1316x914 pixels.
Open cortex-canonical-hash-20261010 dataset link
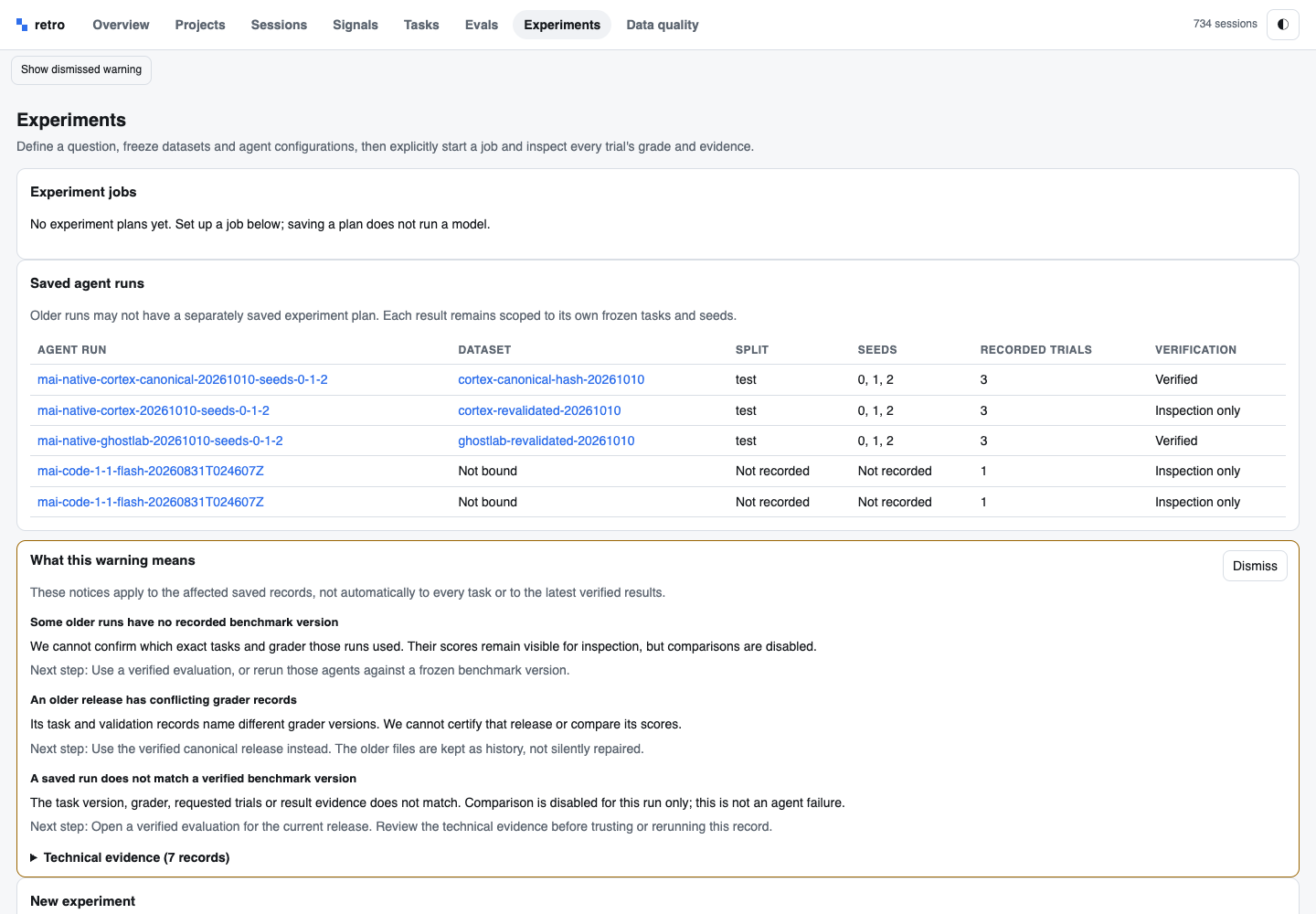551,379
